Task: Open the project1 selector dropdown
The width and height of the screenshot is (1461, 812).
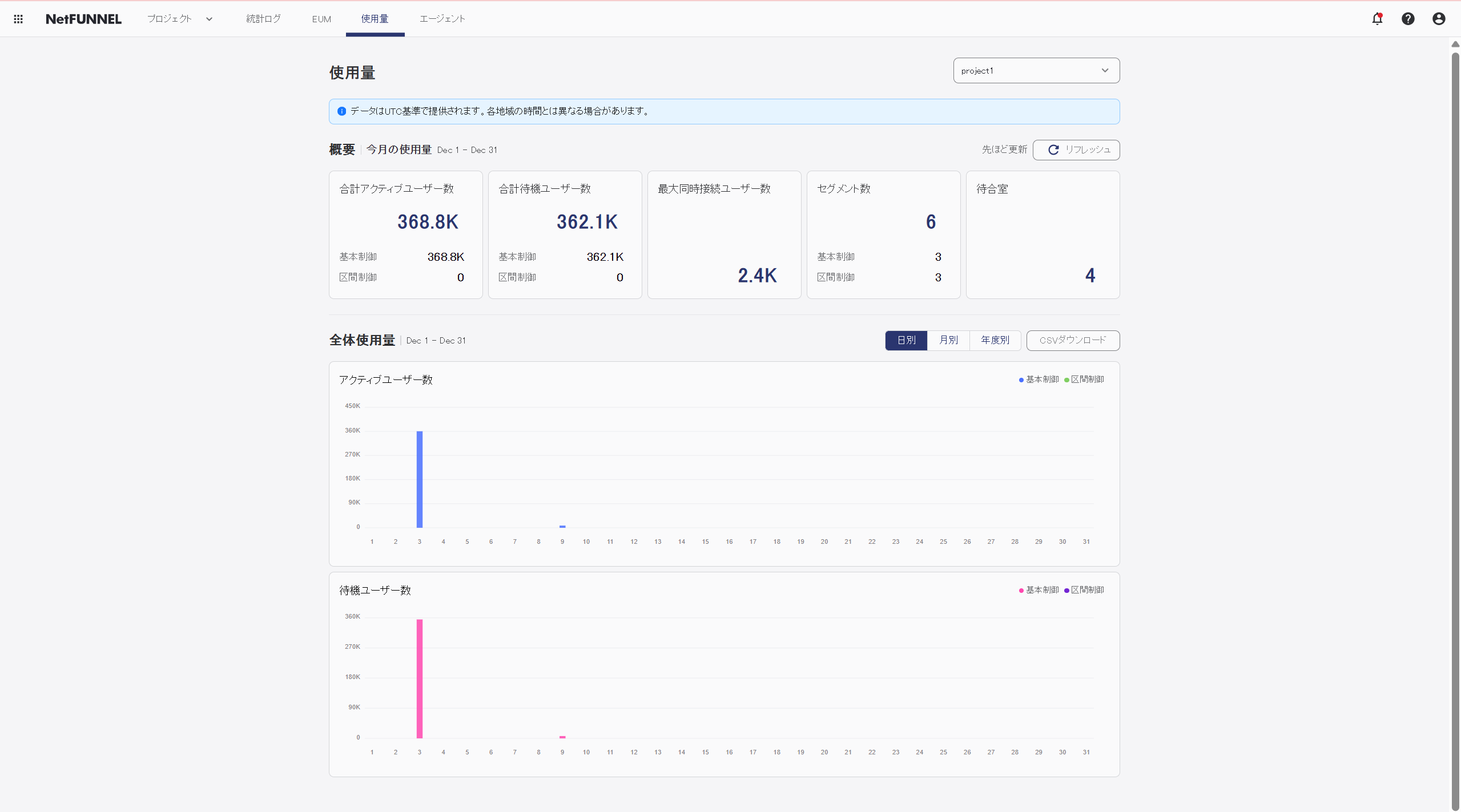Action: [1036, 71]
